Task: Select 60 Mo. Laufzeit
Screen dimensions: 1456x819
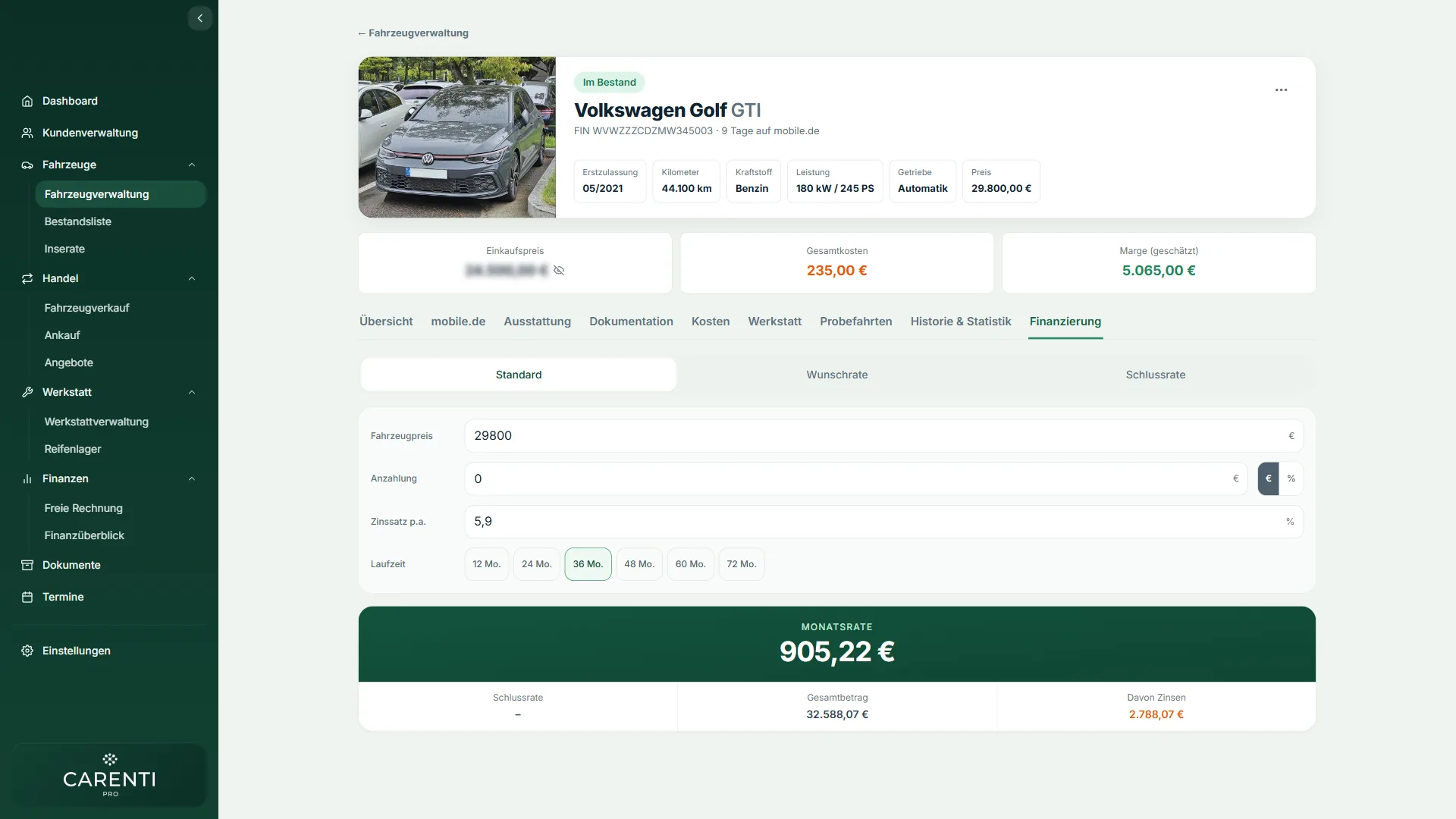Action: (x=690, y=564)
